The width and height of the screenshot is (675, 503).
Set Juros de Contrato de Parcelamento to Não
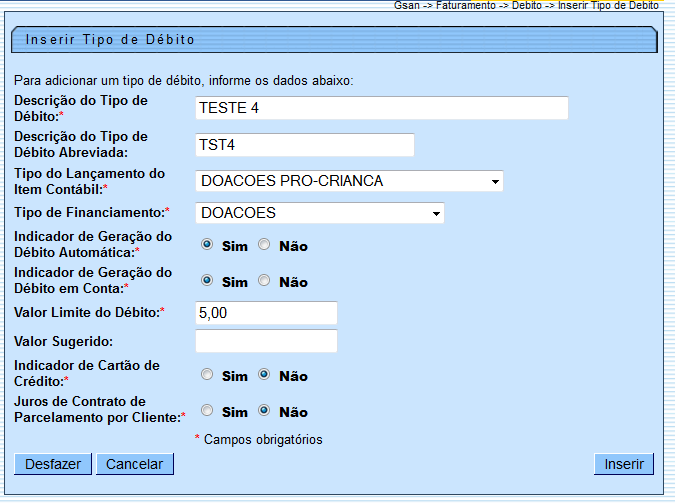(264, 410)
